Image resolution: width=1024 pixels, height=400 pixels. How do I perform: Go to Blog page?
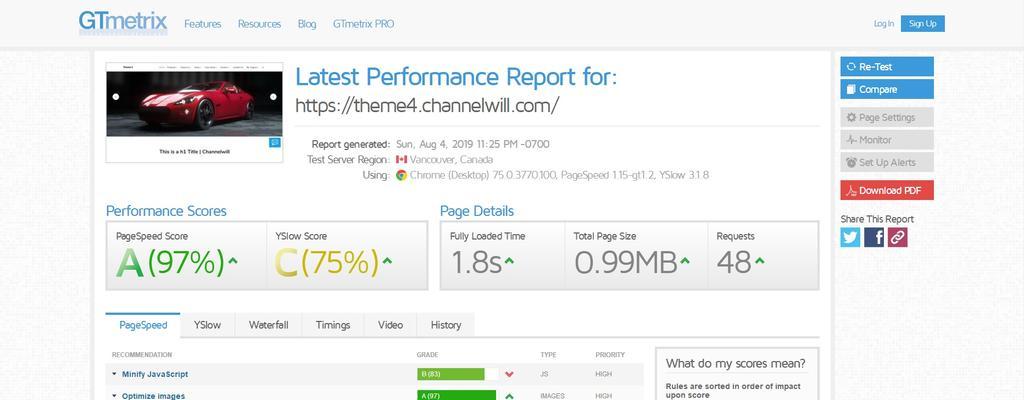(307, 24)
